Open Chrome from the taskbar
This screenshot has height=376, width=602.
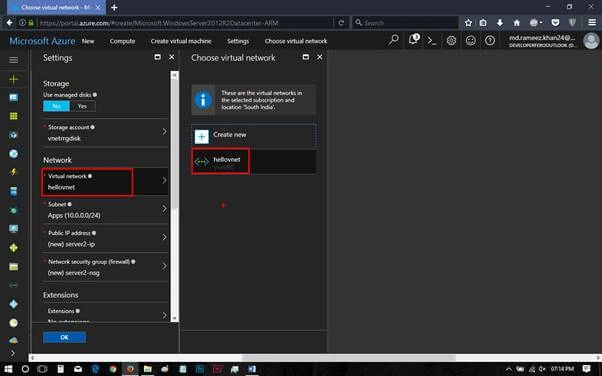113,369
